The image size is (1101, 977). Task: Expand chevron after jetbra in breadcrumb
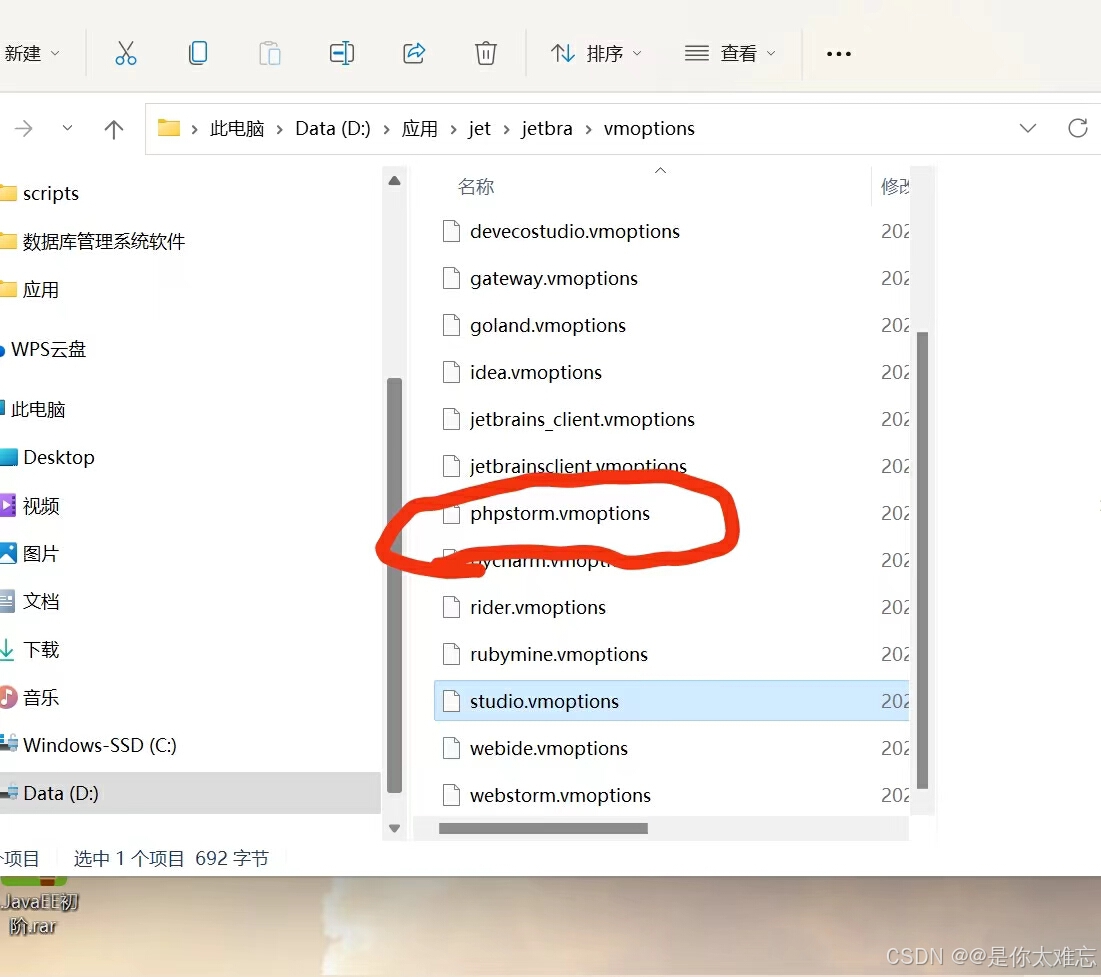[588, 129]
